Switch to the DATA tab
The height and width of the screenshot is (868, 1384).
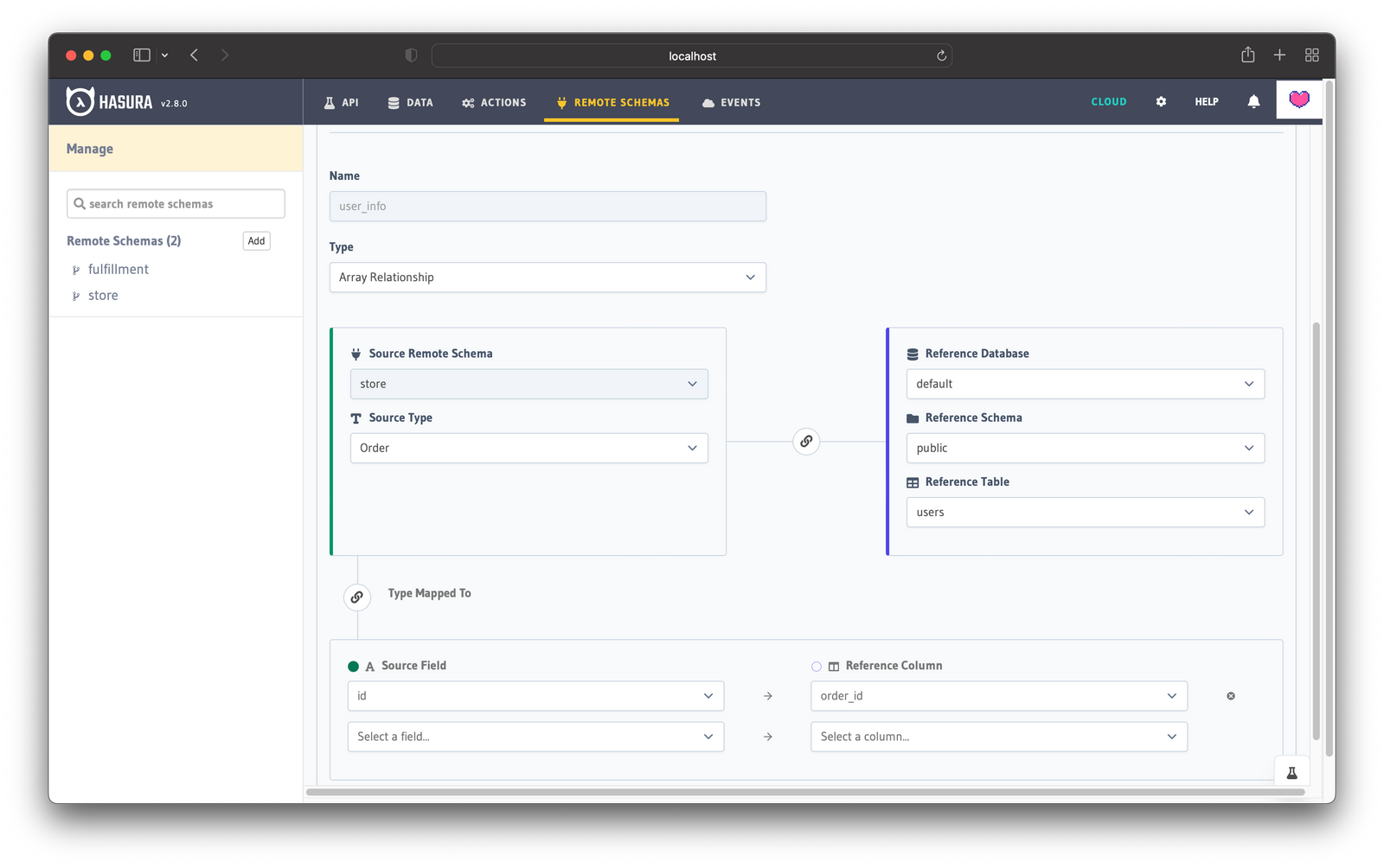[x=410, y=102]
